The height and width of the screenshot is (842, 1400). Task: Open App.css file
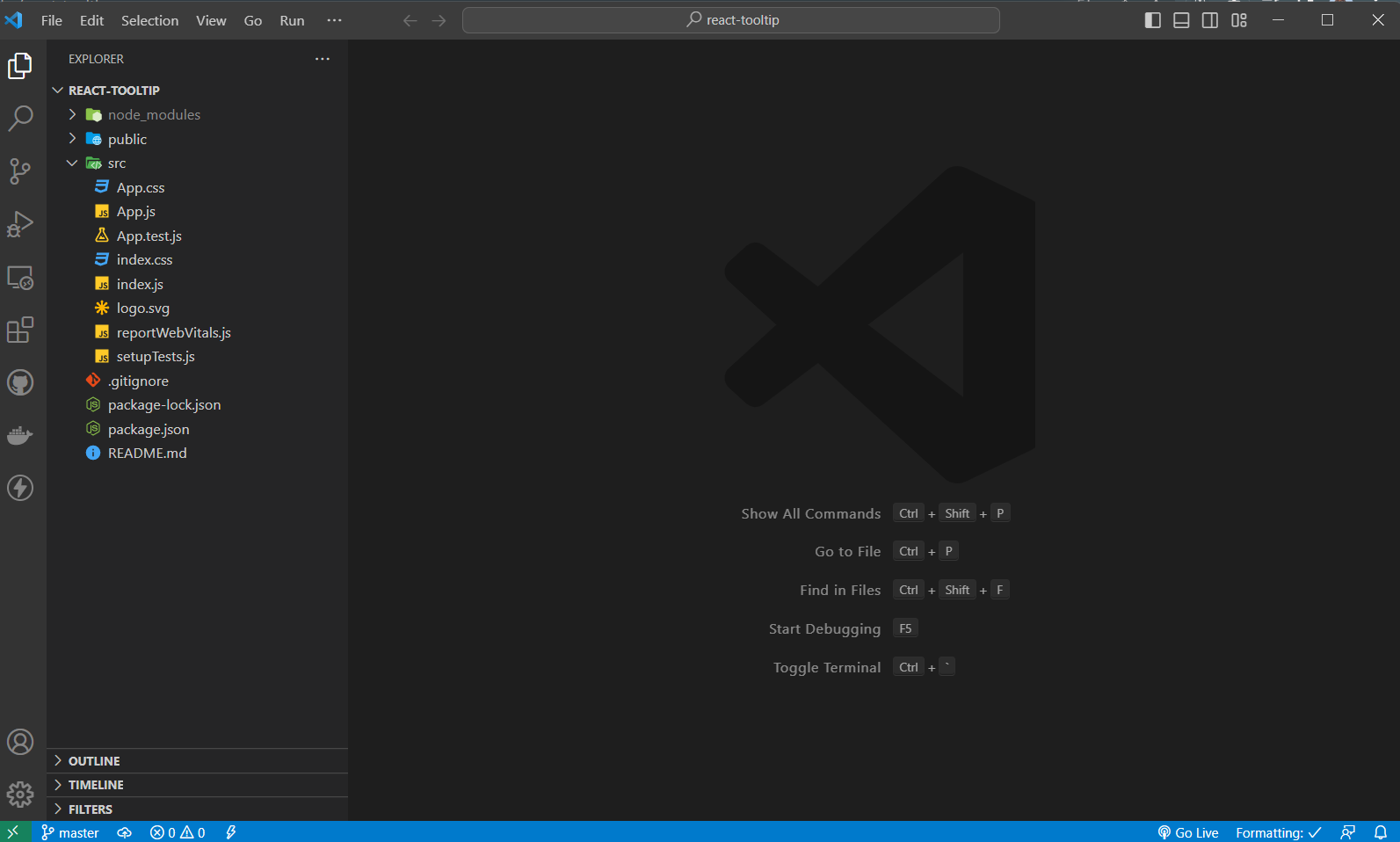pos(197,187)
